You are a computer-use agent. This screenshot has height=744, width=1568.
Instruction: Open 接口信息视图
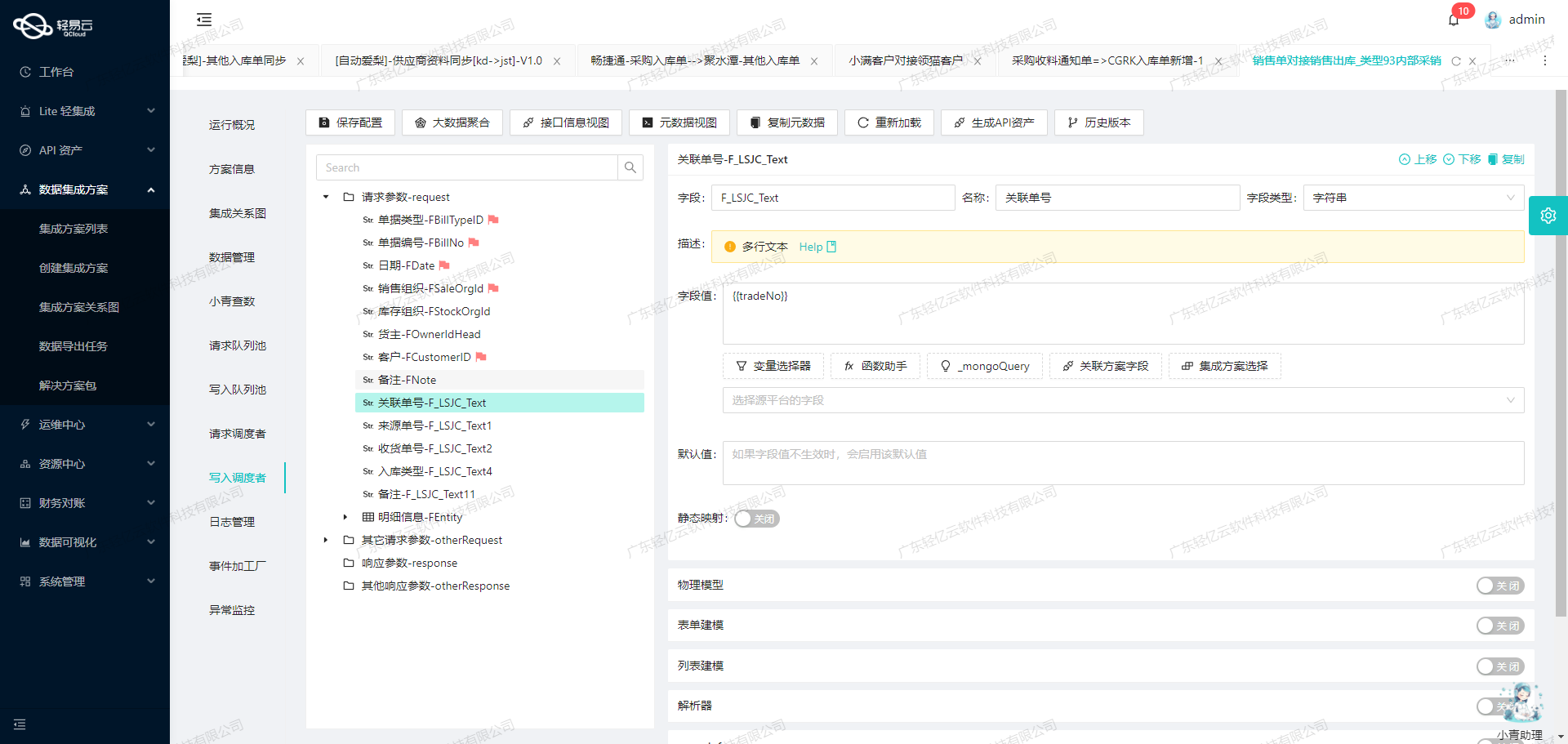pyautogui.click(x=566, y=123)
